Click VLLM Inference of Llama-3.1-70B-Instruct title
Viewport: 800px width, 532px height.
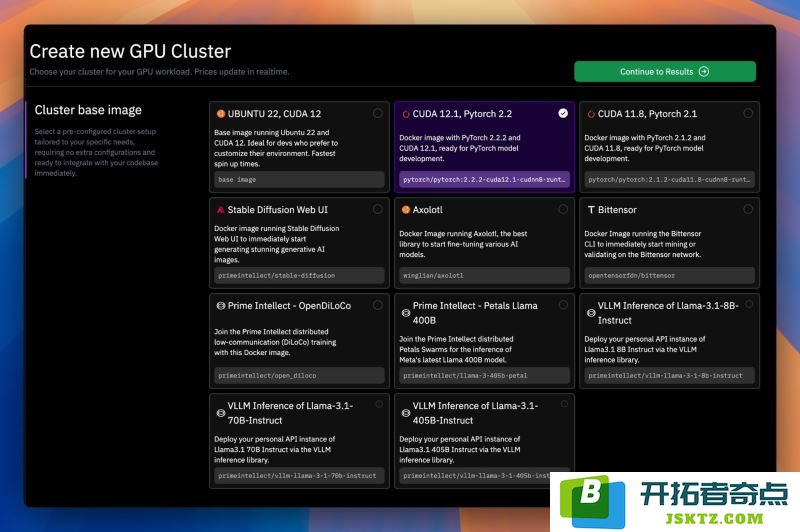[x=290, y=413]
